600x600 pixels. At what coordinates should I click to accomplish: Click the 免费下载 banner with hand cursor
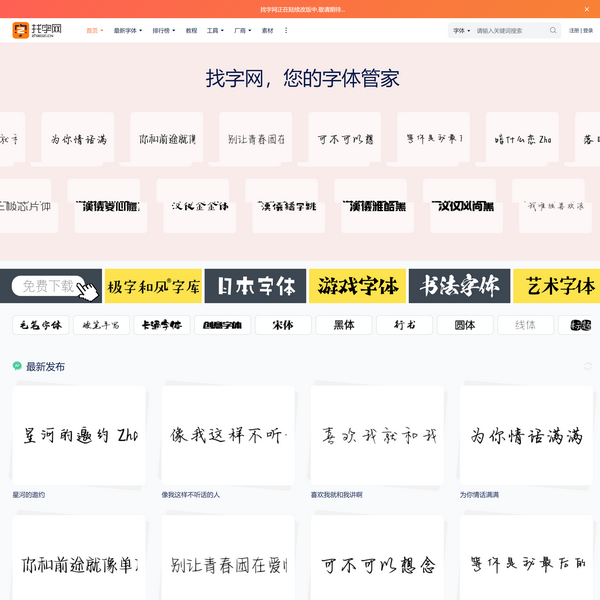click(51, 286)
